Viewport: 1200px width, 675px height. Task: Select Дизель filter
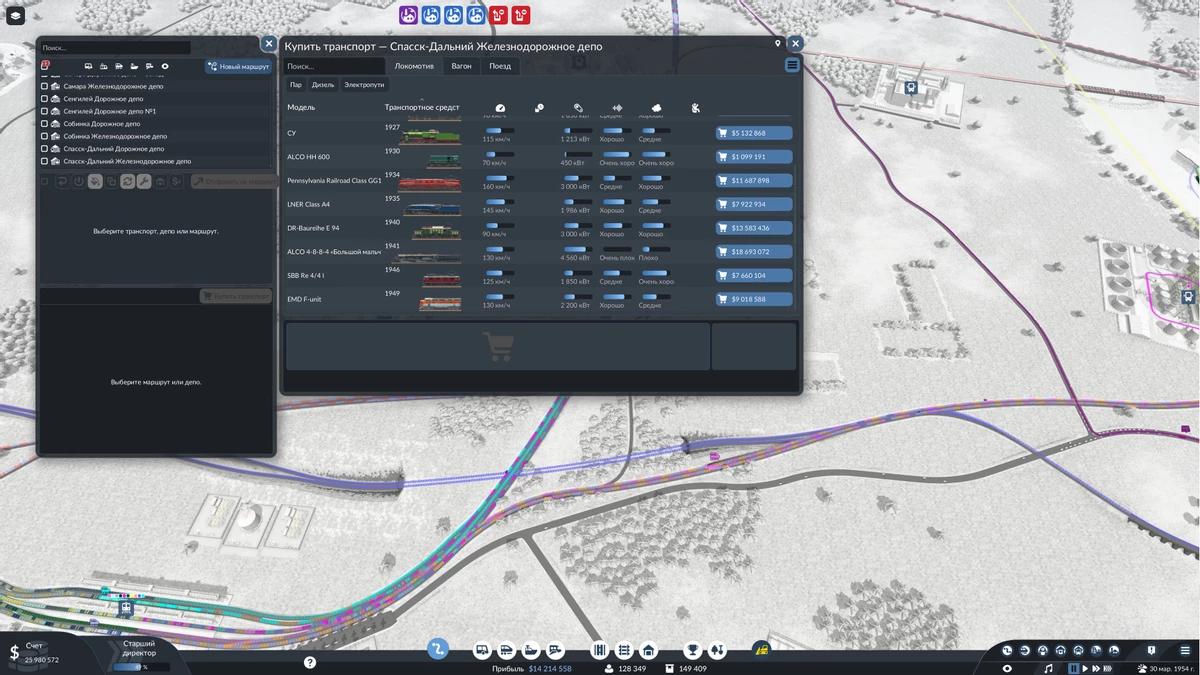(323, 85)
